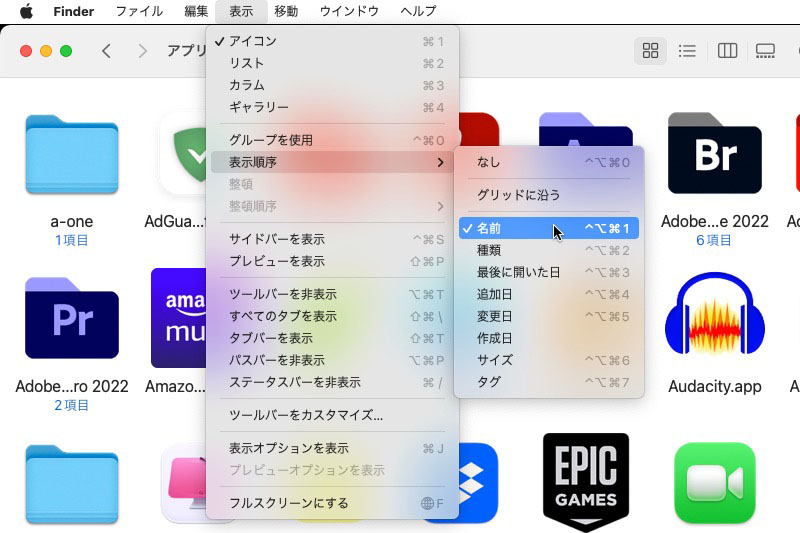This screenshot has width=800, height=533.
Task: Open the 編集 menu
Action: click(196, 11)
